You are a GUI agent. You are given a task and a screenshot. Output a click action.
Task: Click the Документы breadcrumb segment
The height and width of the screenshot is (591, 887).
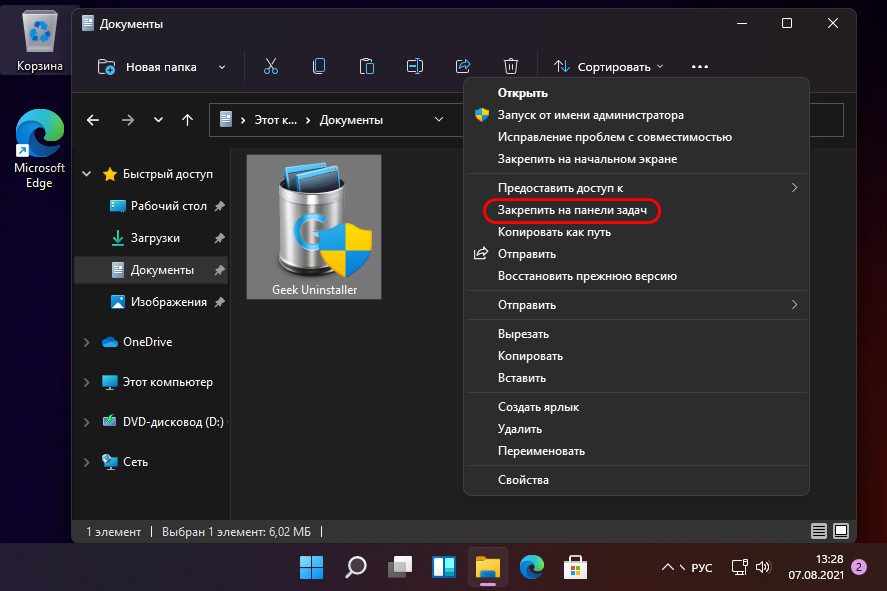tap(351, 120)
